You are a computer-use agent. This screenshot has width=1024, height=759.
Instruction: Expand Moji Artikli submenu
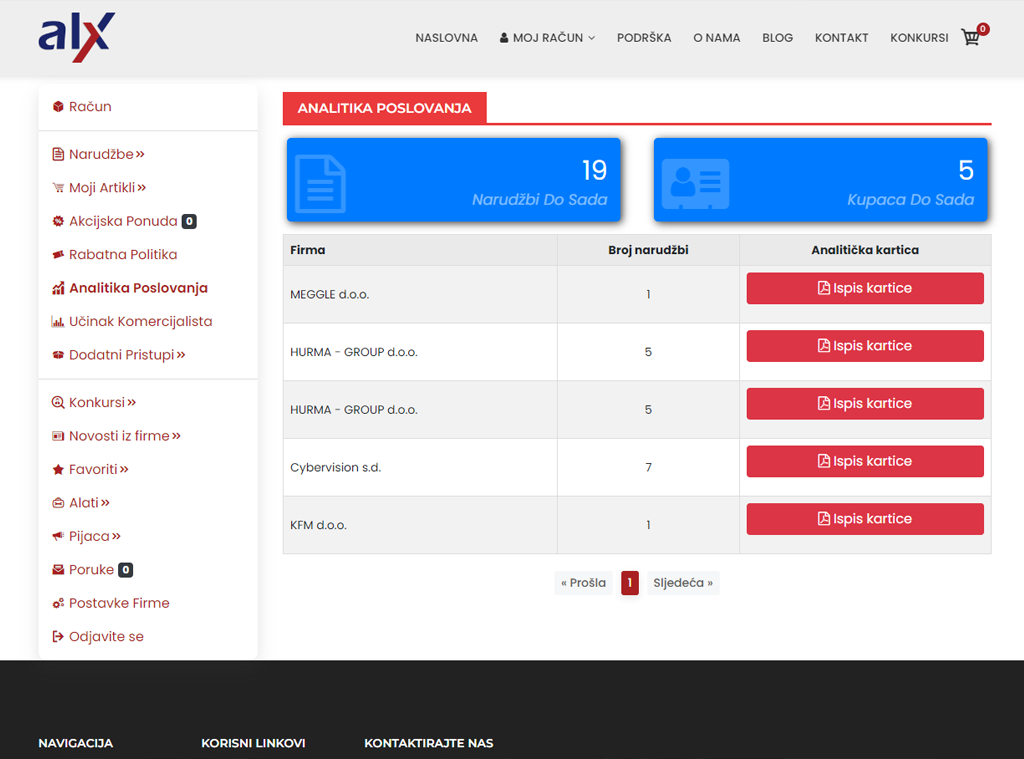[142, 187]
